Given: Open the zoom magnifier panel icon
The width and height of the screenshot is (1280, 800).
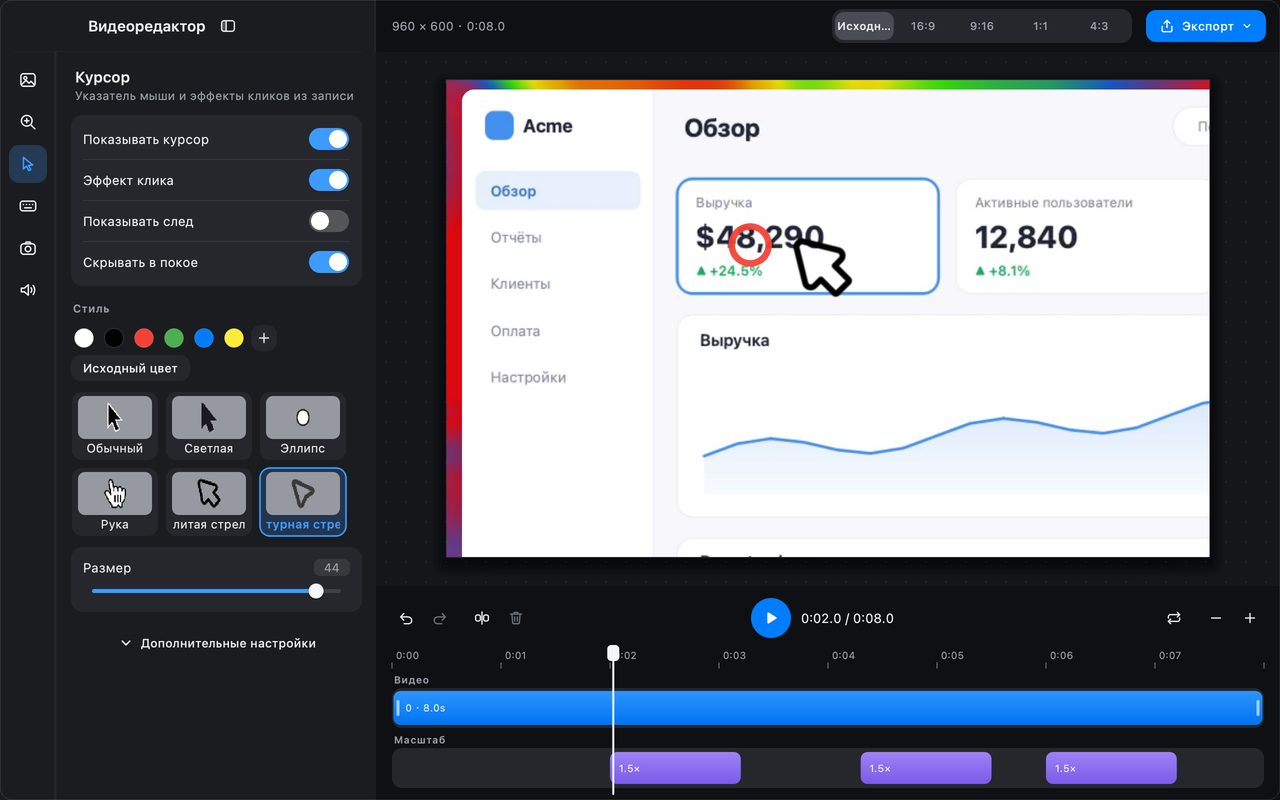Looking at the screenshot, I should click(x=28, y=122).
